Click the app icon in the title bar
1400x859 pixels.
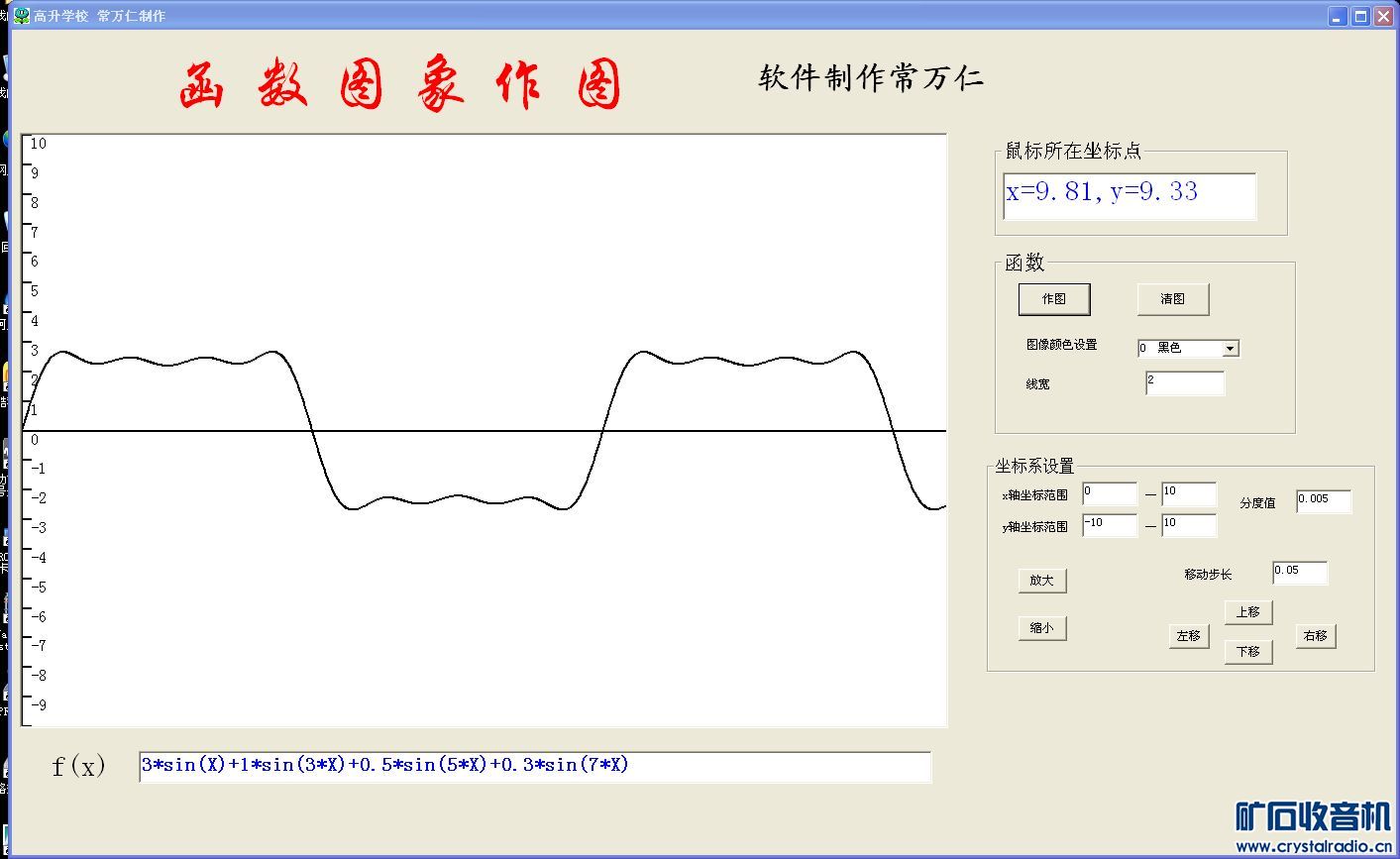(21, 16)
